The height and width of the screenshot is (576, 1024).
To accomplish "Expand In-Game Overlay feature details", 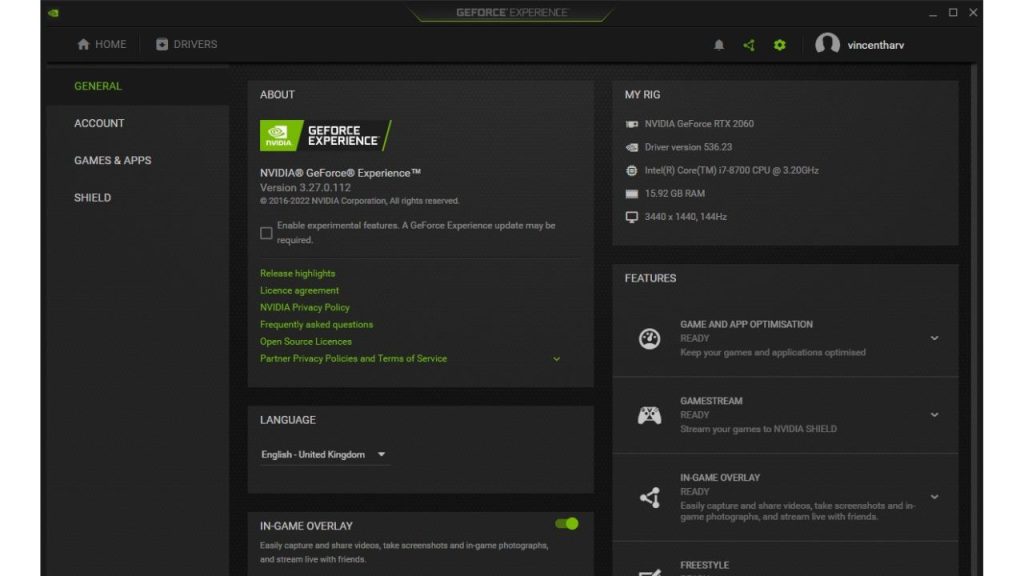I will [935, 497].
